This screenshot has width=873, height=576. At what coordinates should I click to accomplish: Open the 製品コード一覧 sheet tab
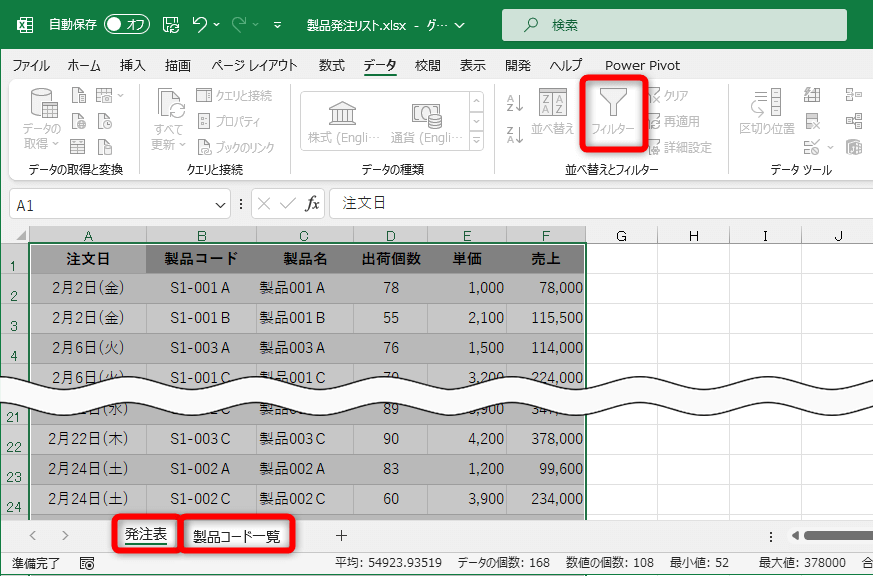pyautogui.click(x=237, y=535)
